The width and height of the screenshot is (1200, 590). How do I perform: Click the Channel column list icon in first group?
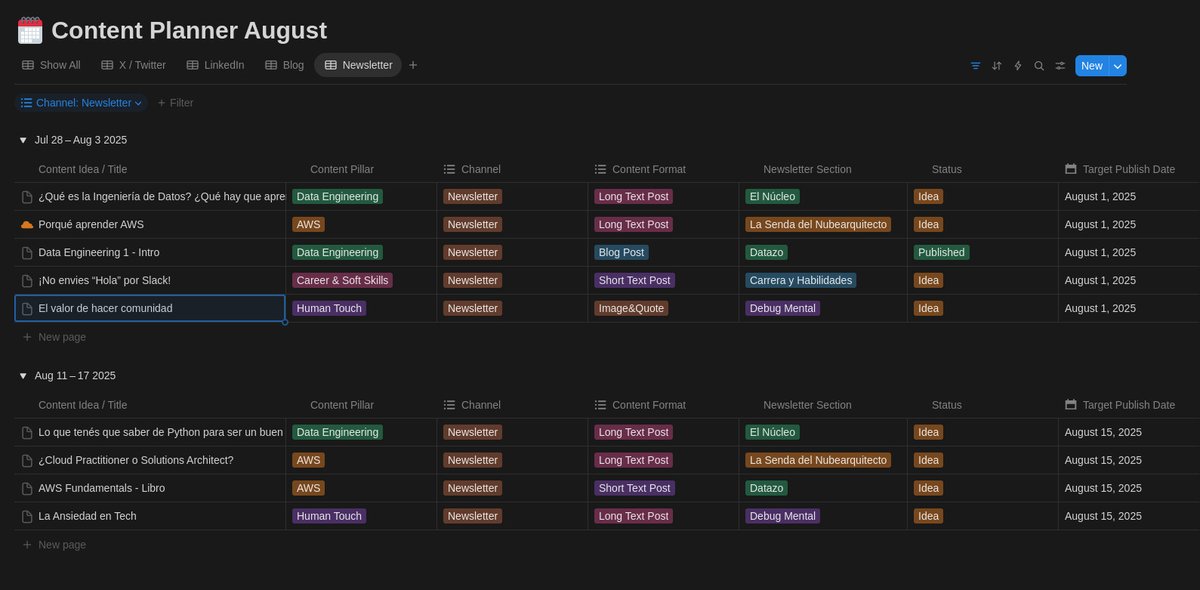click(450, 170)
